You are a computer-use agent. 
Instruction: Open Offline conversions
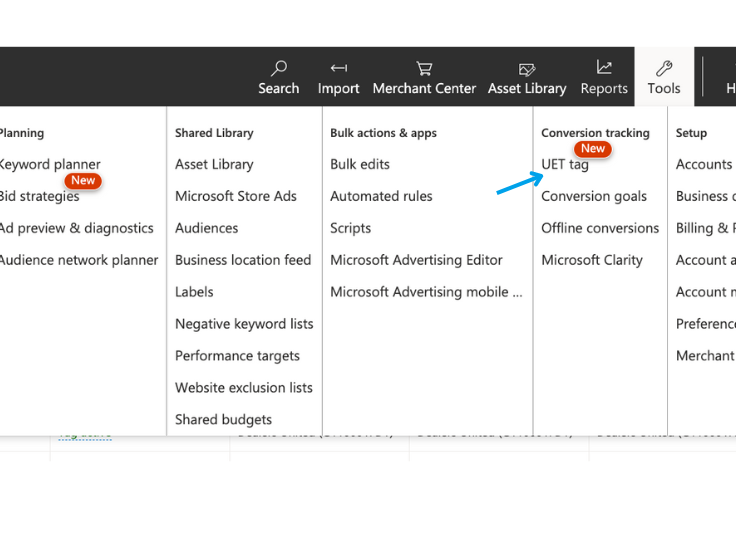tap(600, 228)
